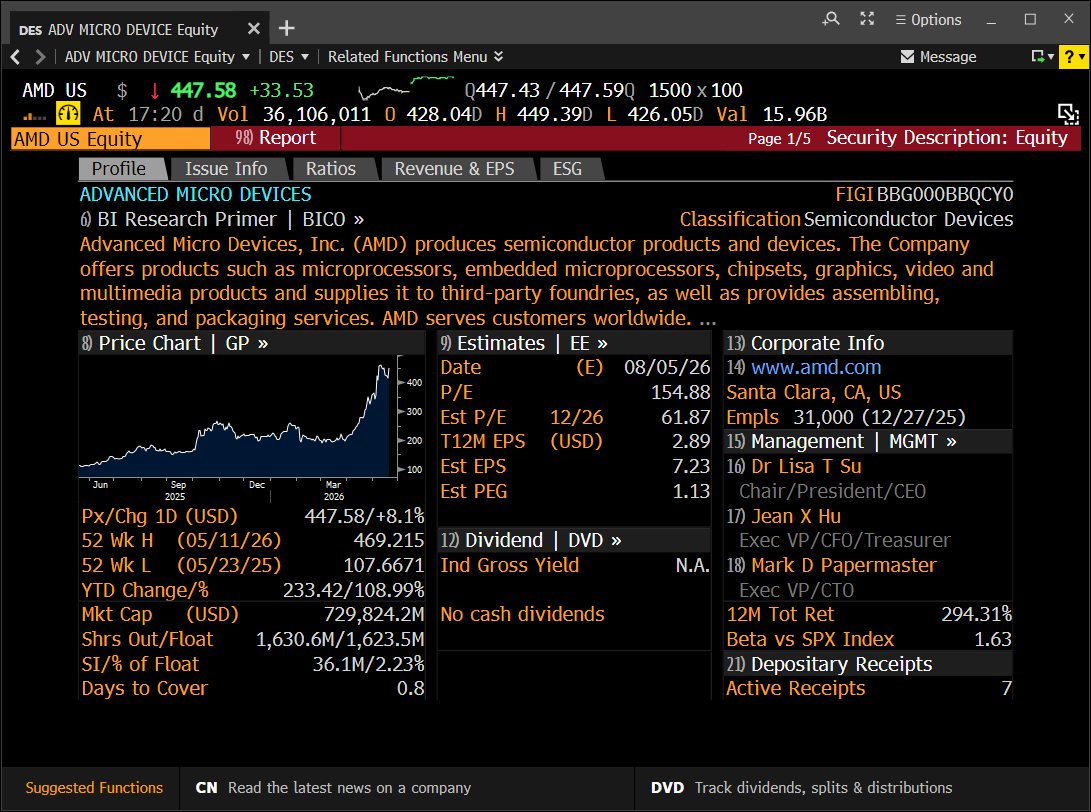Open the intraday sparkline chart

click(x=406, y=89)
